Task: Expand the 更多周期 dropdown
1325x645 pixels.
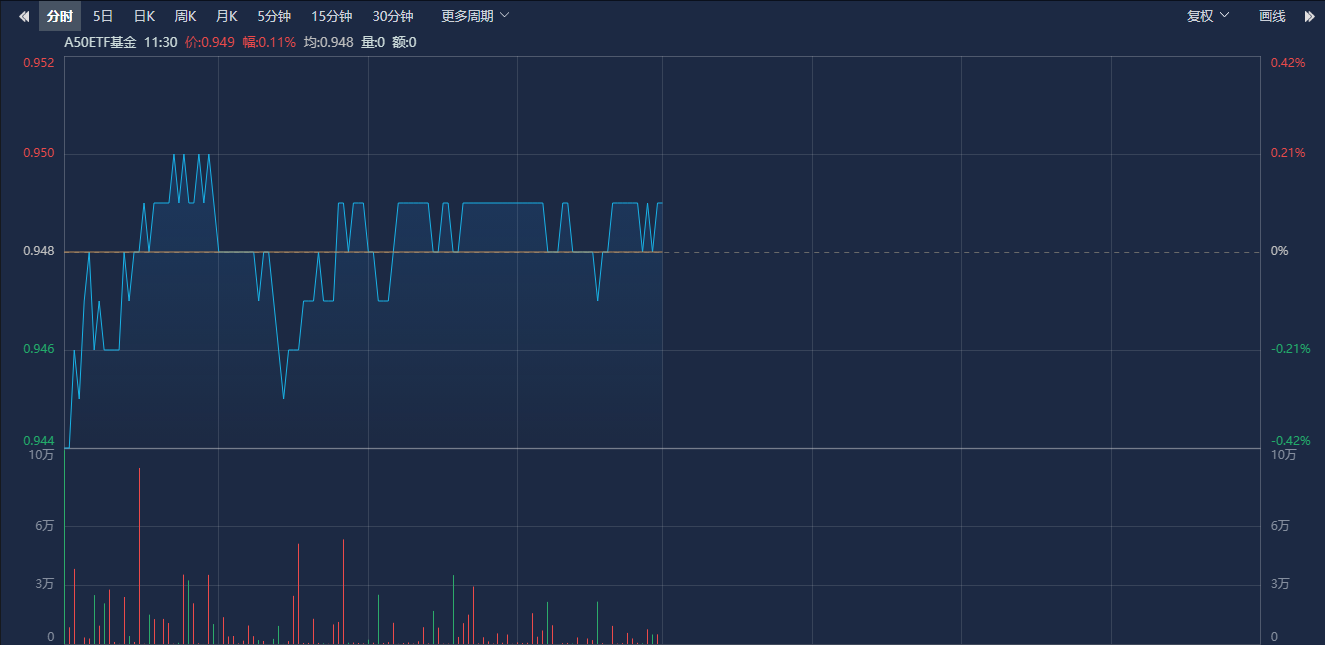Action: click(x=475, y=16)
